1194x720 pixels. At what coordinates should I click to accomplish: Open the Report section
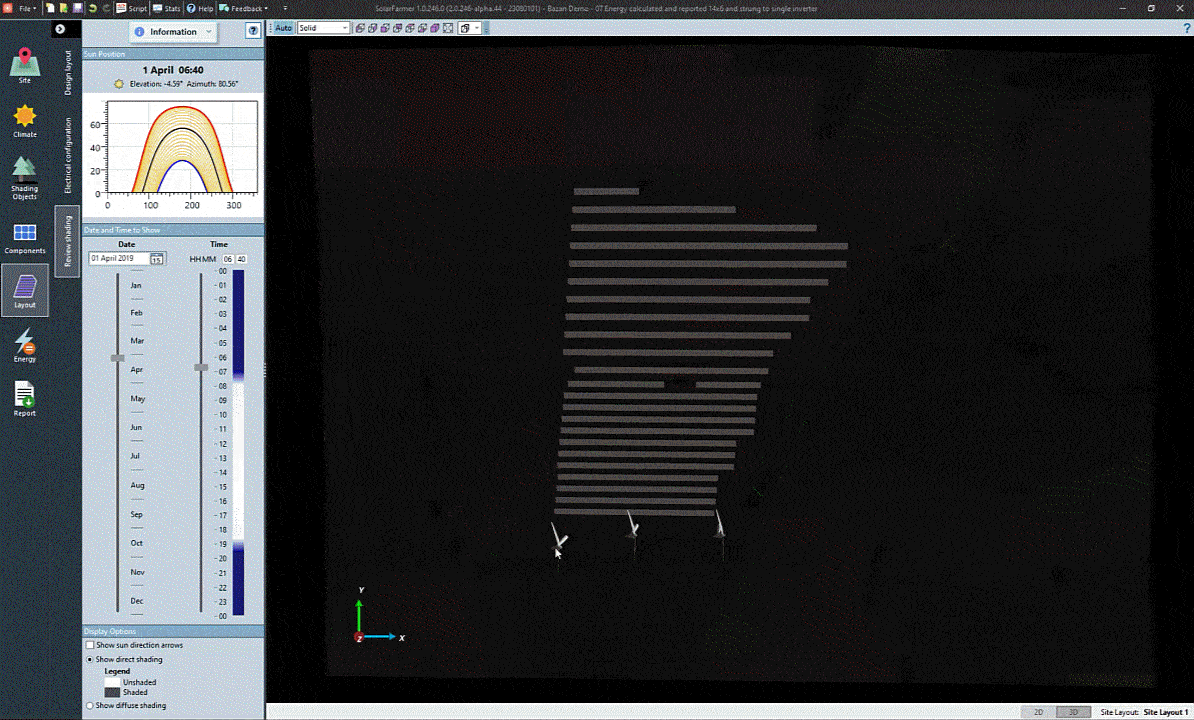(25, 400)
